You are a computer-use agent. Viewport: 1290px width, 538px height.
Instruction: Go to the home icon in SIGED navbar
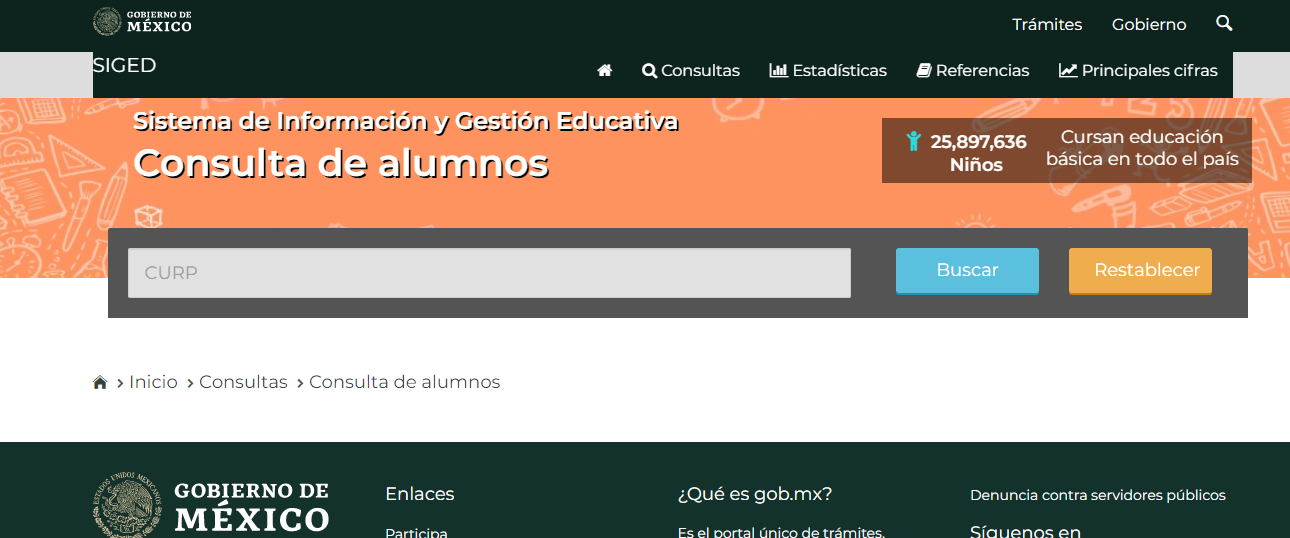(x=604, y=71)
